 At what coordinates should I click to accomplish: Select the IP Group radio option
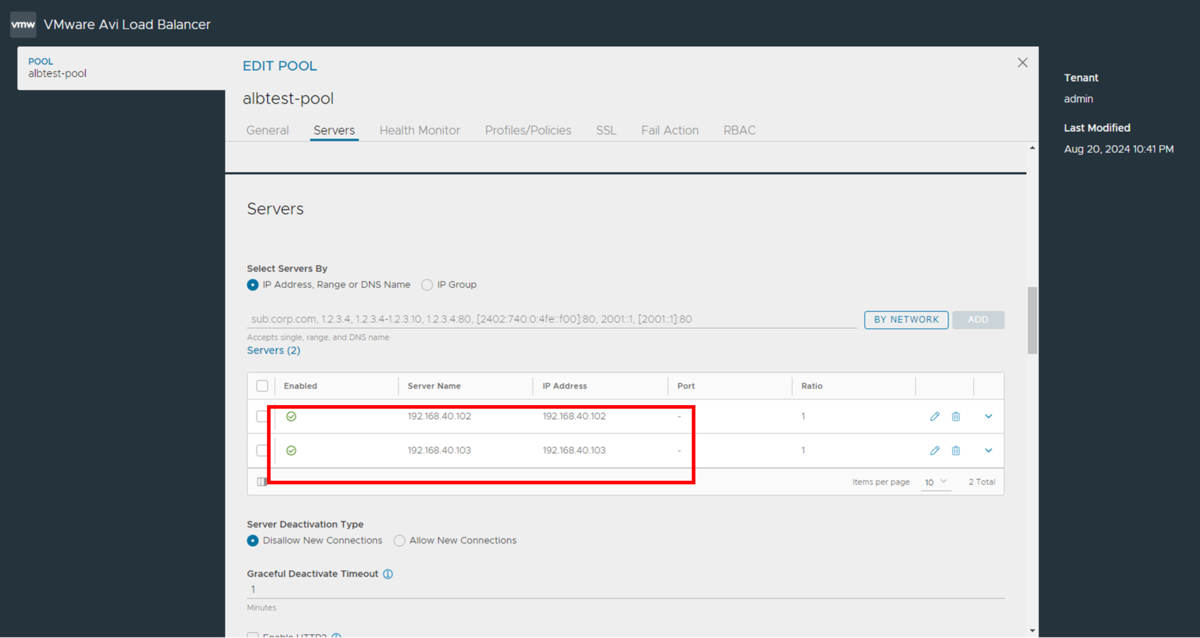click(x=427, y=285)
